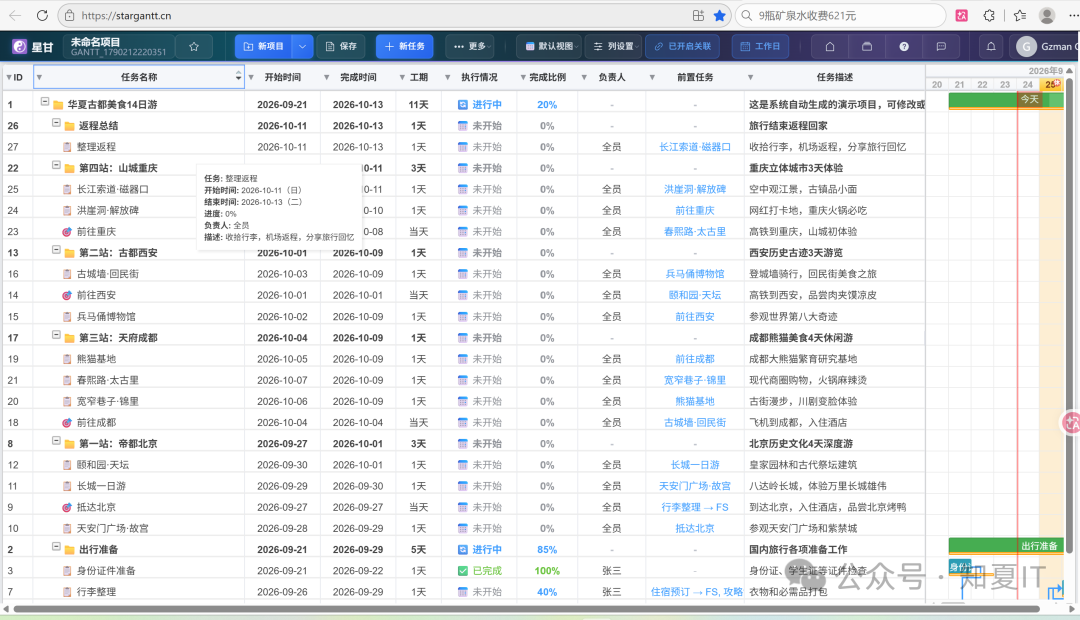Image resolution: width=1080 pixels, height=620 pixels.
Task: Collapse the 华夏古都美食14日游 root project
Action: [45, 102]
